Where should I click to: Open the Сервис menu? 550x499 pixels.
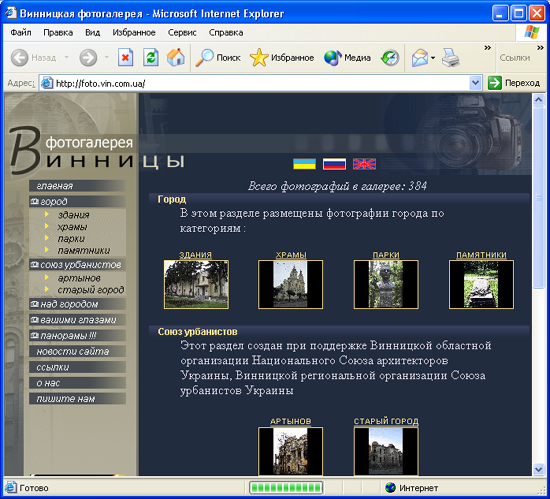(x=182, y=33)
